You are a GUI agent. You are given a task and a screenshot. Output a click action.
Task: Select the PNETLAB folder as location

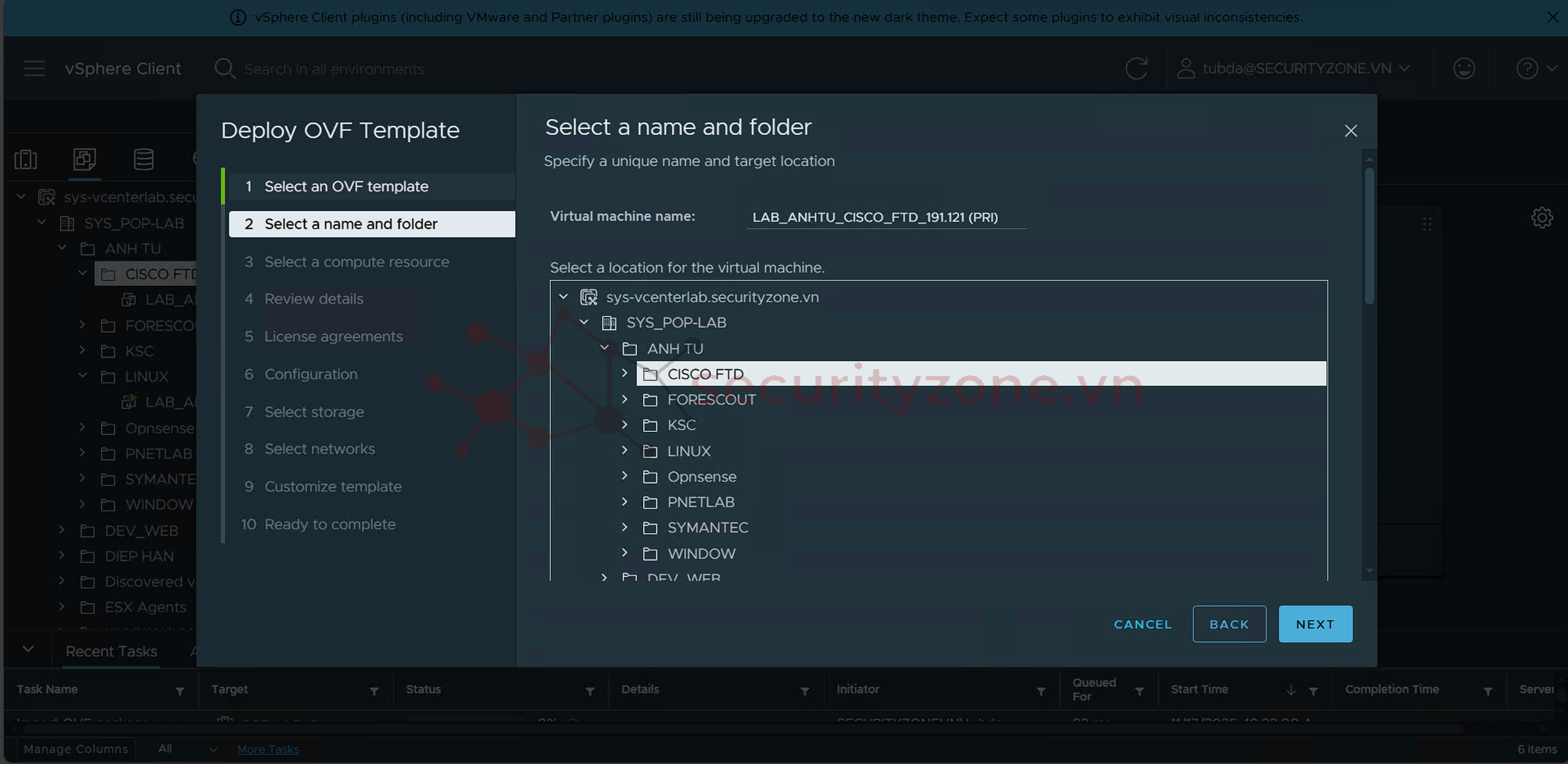click(700, 502)
